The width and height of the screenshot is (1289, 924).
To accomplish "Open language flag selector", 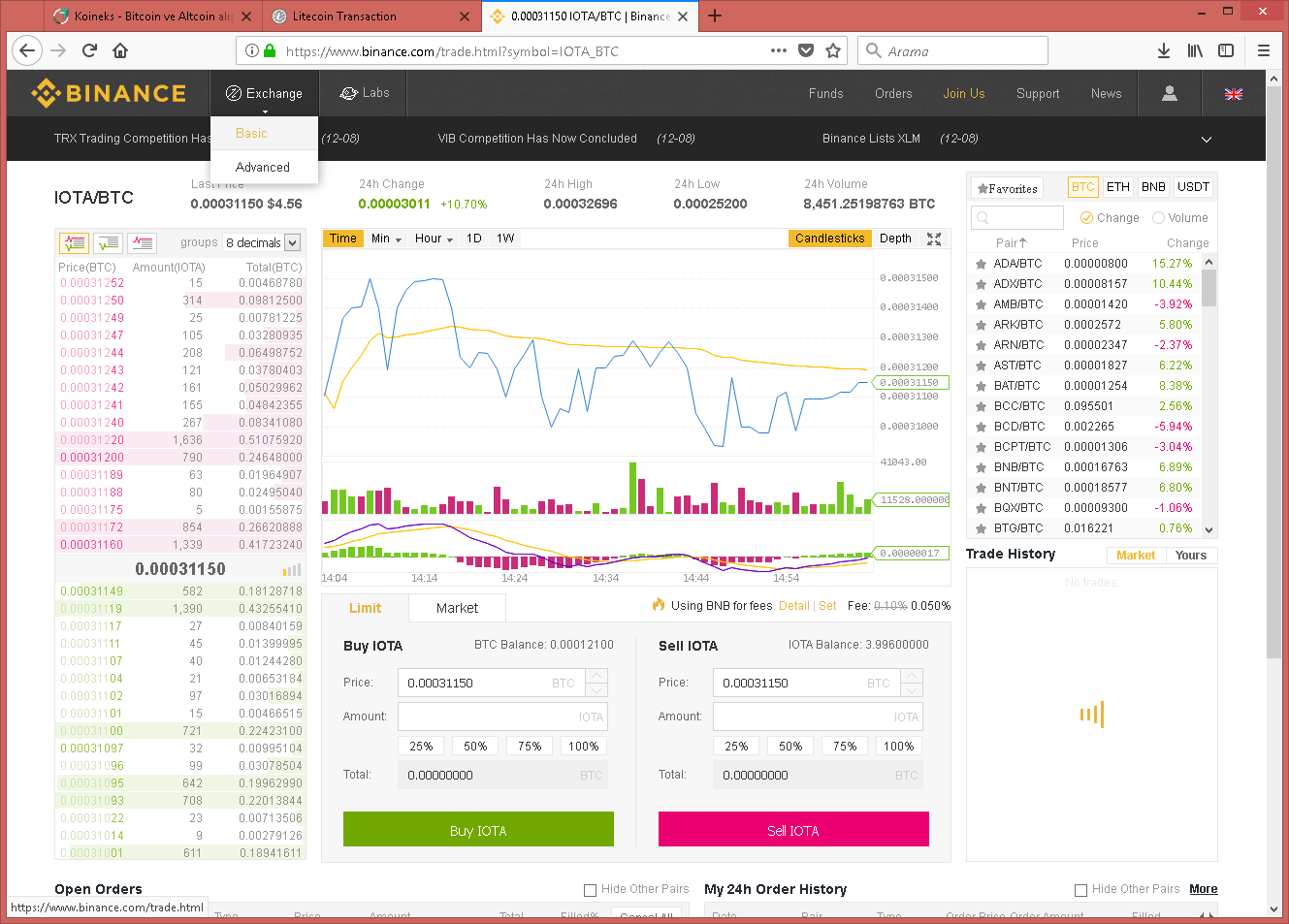I will click(x=1234, y=94).
